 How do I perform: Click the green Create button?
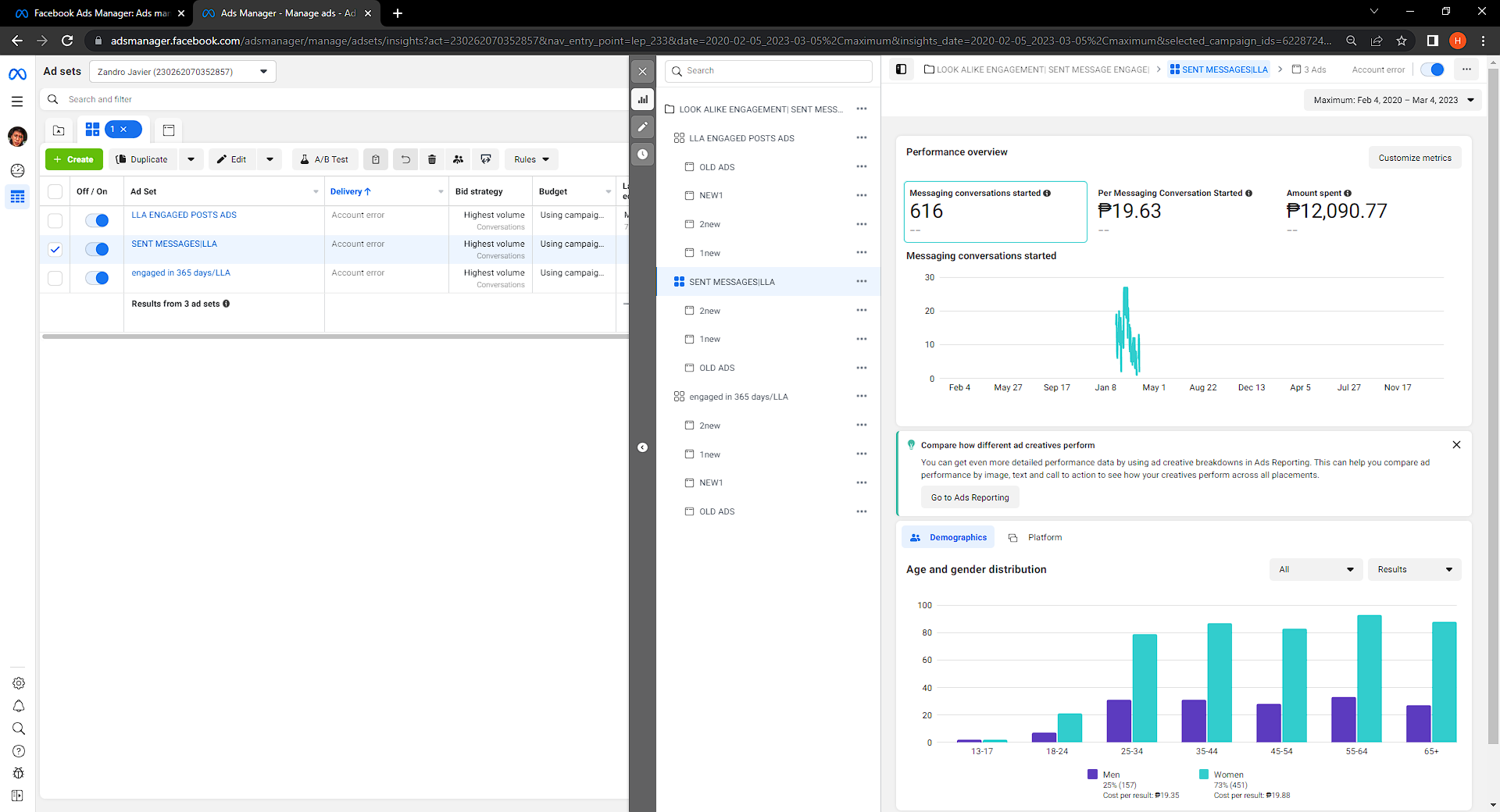pos(74,159)
